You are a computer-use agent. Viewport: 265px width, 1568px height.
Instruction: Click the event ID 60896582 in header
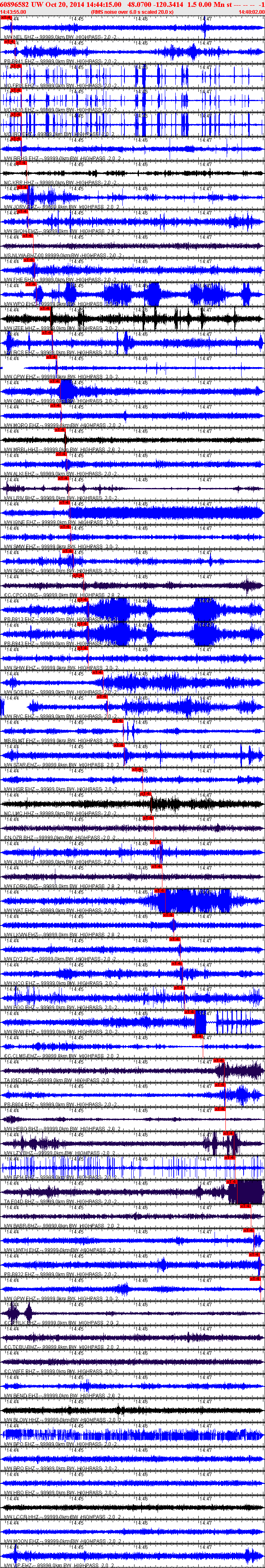pyautogui.click(x=15, y=4)
